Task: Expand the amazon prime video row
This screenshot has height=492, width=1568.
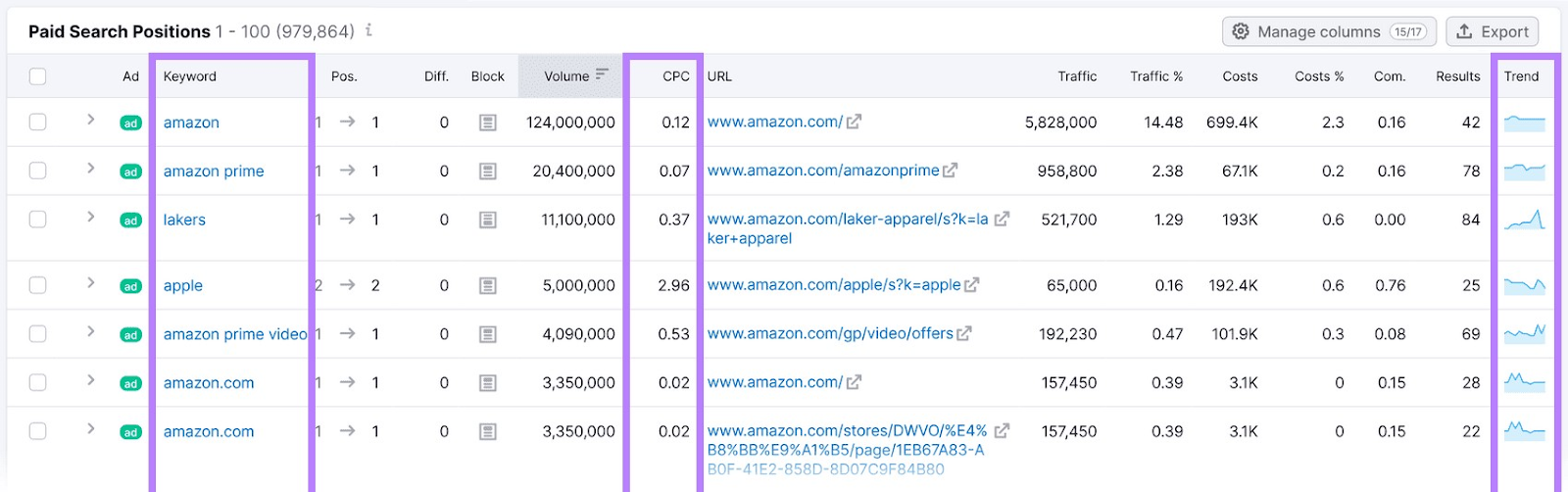Action: point(90,332)
